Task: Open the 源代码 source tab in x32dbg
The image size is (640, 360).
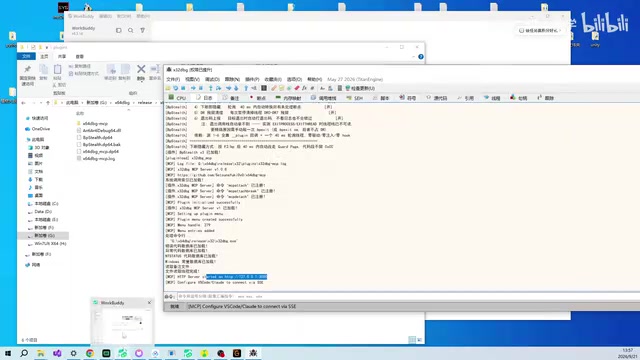Action: 437,98
